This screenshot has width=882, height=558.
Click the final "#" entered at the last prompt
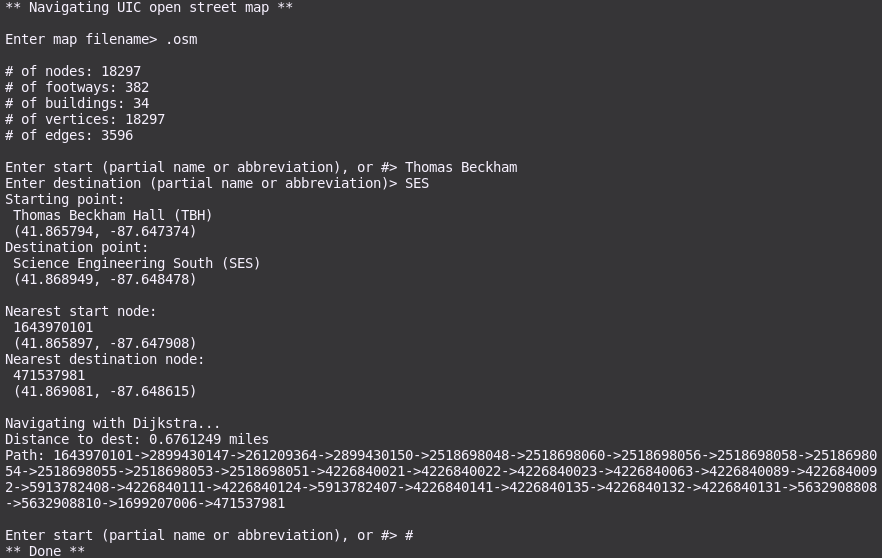[x=409, y=536]
